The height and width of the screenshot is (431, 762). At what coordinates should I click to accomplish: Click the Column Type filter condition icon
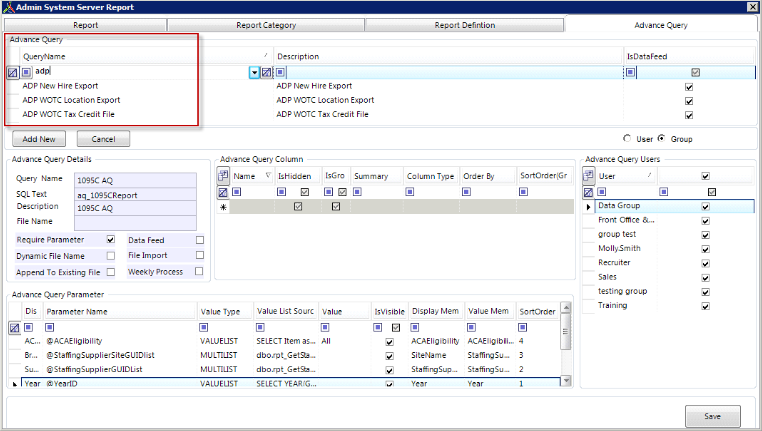[410, 192]
